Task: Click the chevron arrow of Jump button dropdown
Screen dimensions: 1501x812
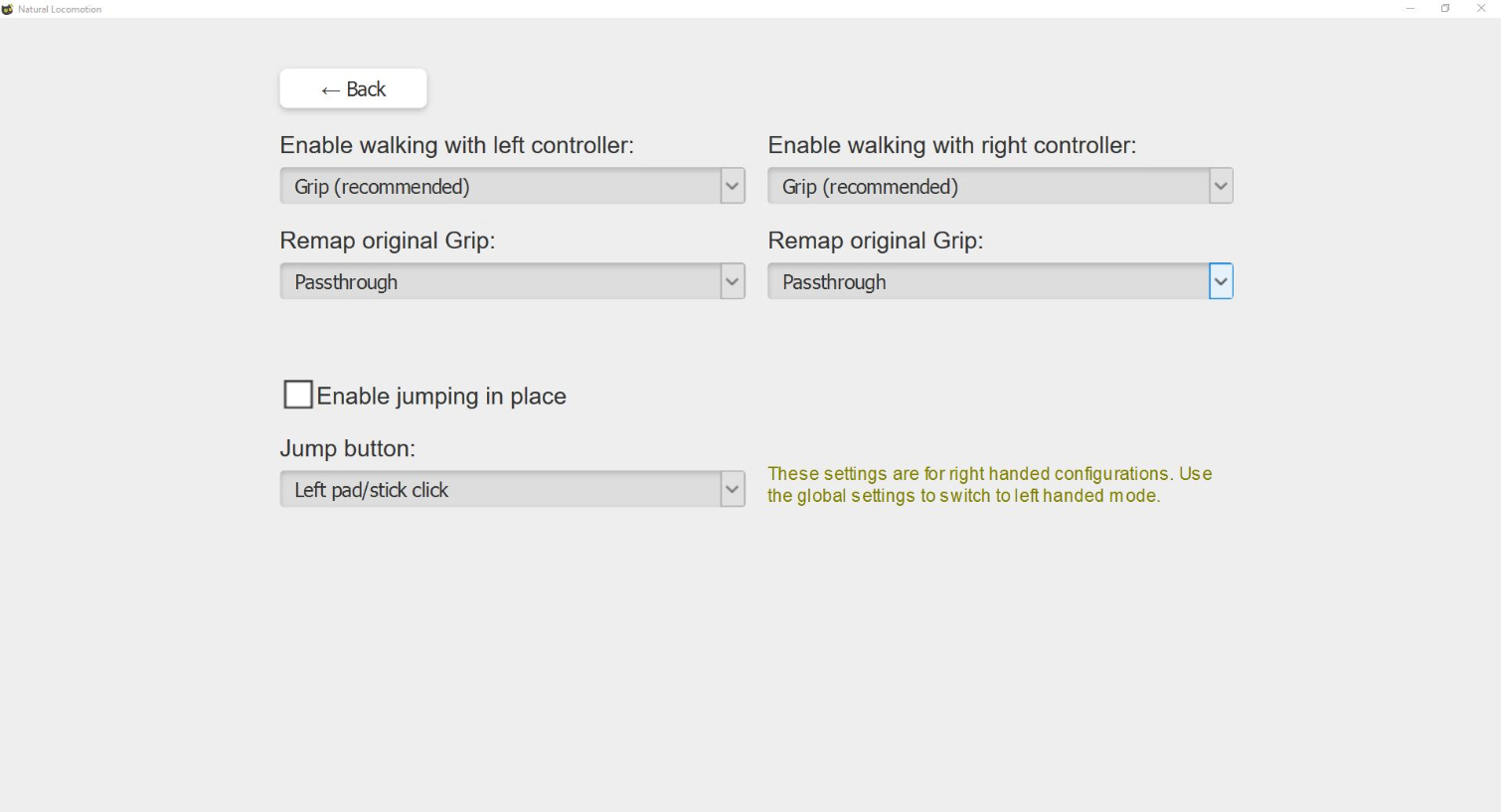Action: coord(733,489)
